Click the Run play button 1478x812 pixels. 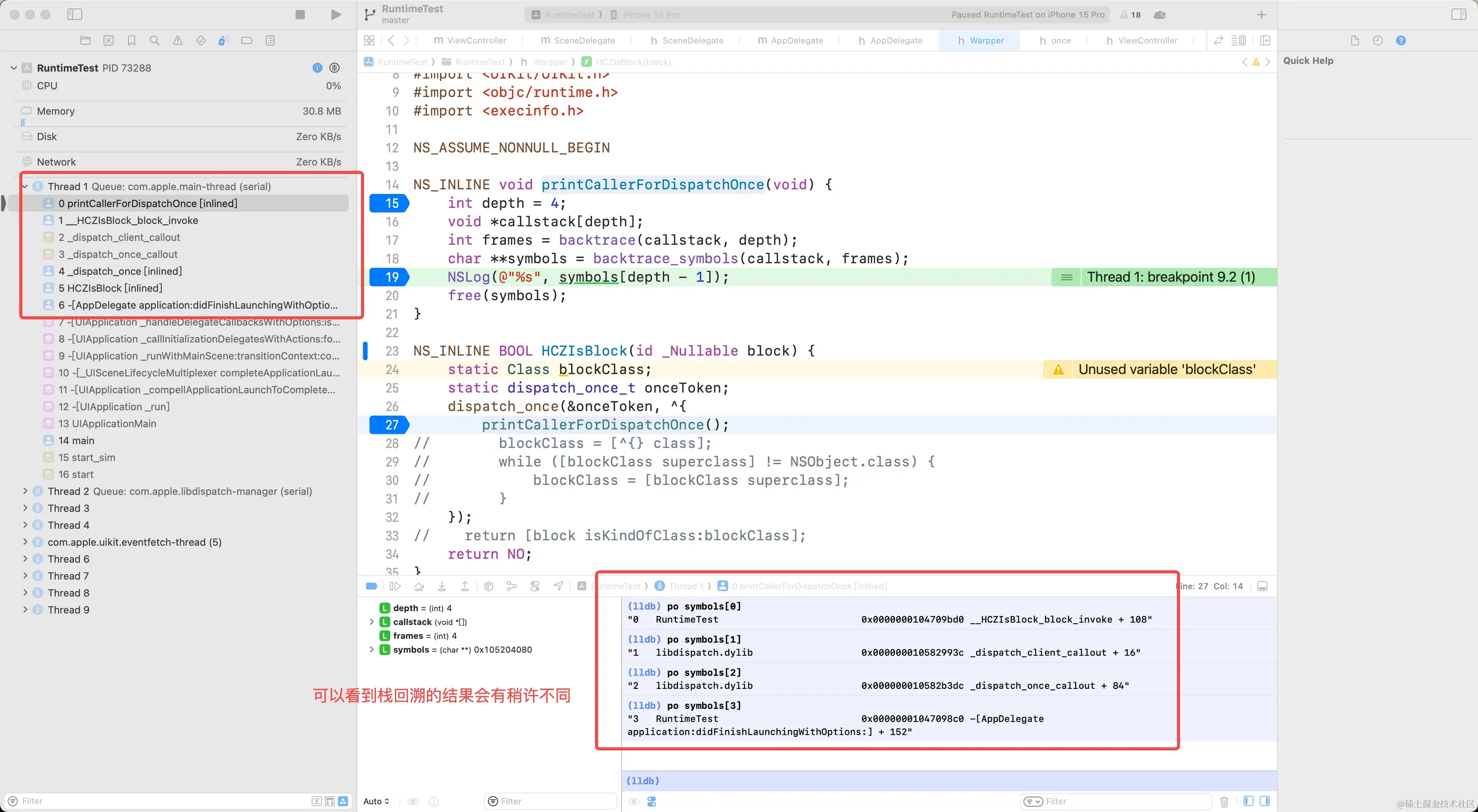tap(336, 14)
